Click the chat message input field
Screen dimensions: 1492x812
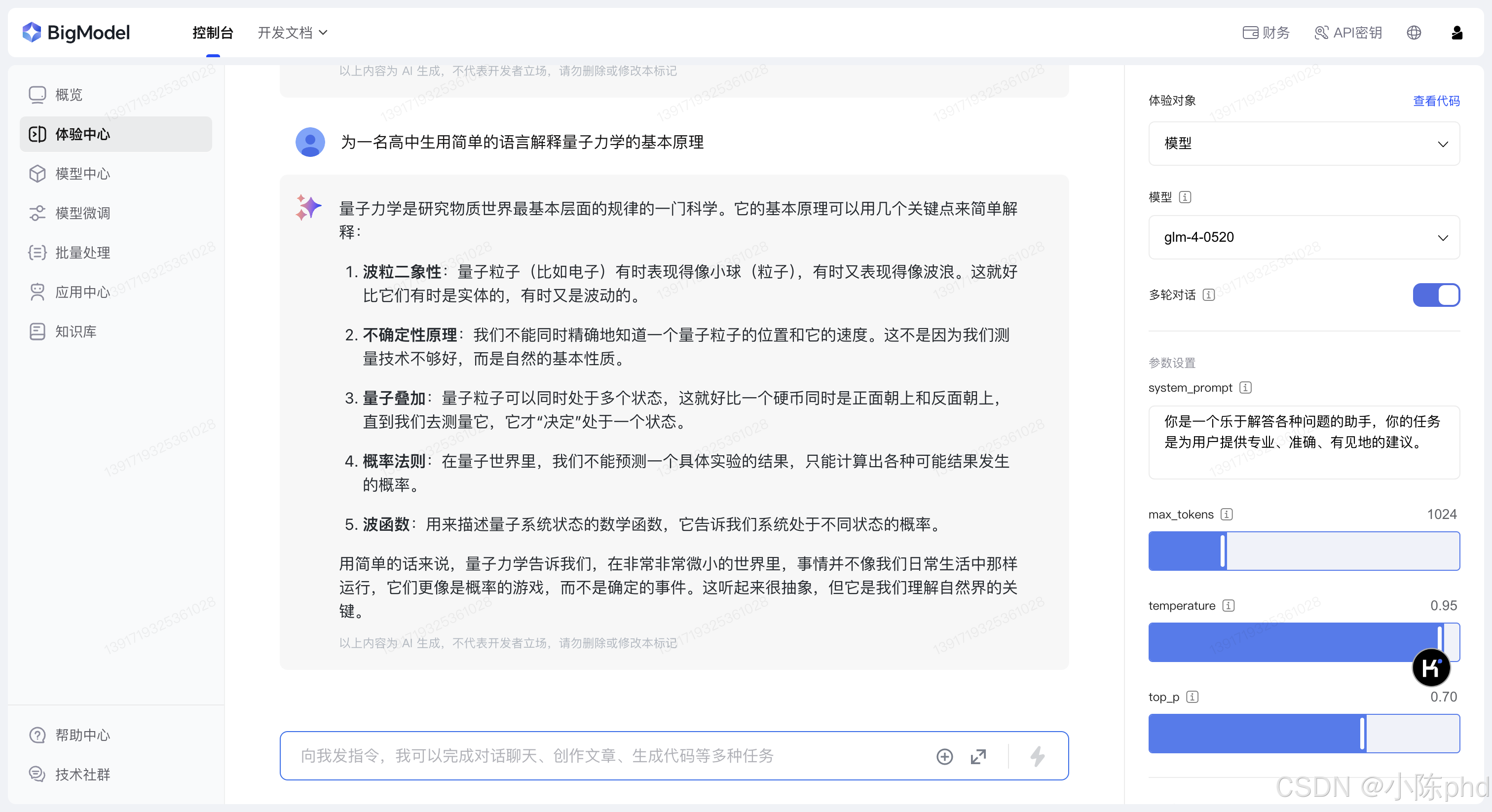(x=674, y=756)
